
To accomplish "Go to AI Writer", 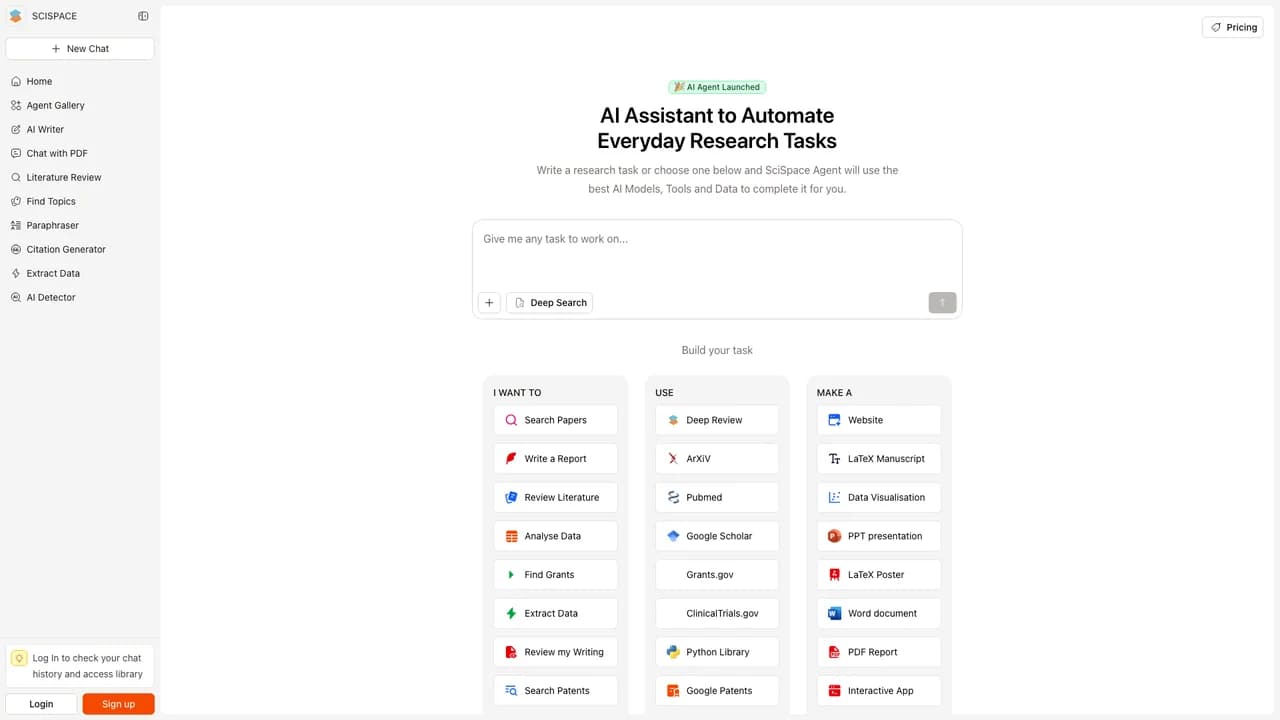I will point(80,129).
